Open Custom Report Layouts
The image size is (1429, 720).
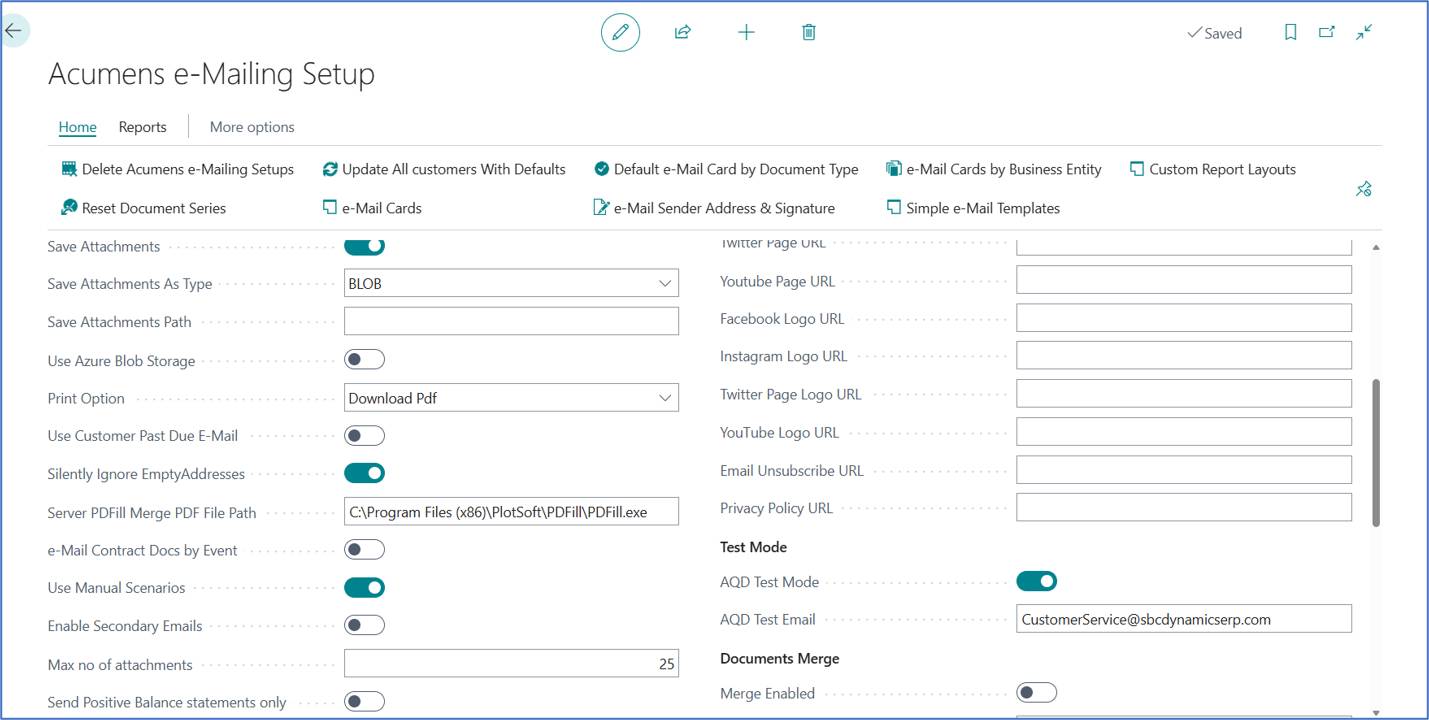click(1212, 169)
